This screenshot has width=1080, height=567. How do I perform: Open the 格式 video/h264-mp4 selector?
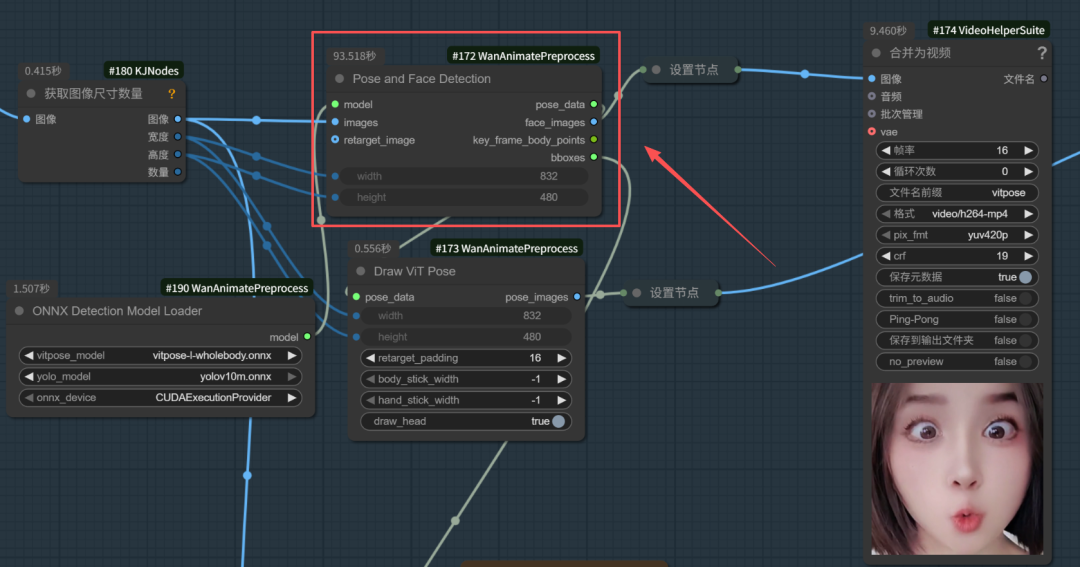tap(957, 214)
